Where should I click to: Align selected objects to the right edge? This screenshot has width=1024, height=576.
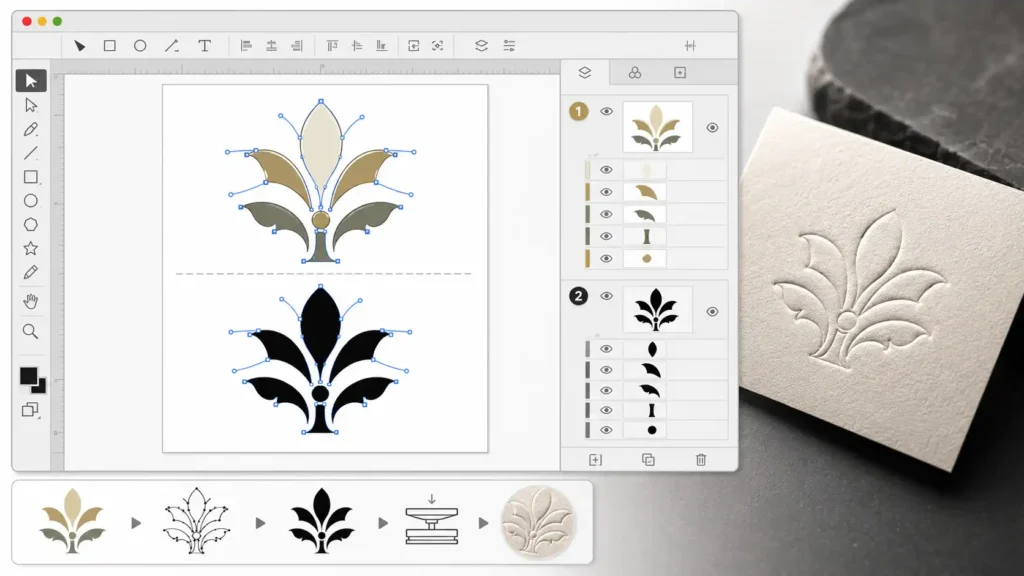296,46
